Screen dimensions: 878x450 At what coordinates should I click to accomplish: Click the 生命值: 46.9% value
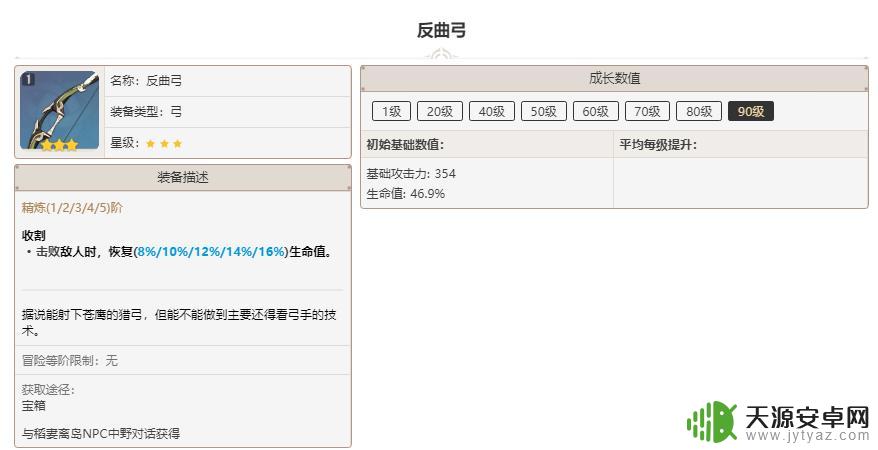pos(405,194)
